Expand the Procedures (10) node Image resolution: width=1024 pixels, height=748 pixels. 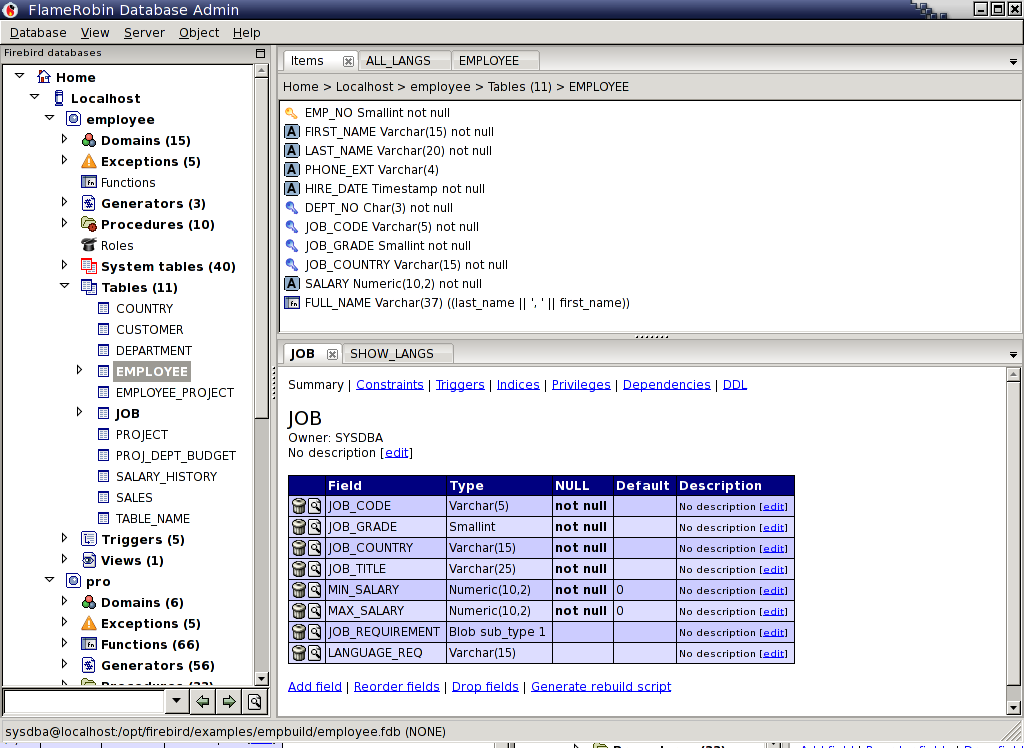(x=64, y=223)
